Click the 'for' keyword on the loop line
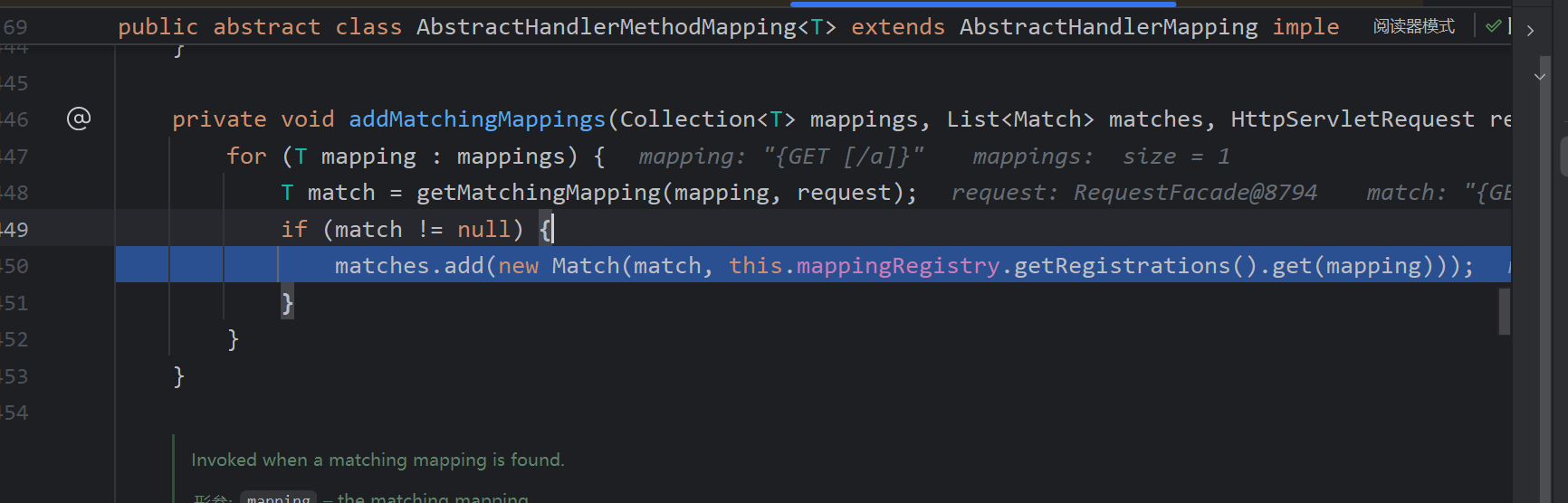Image resolution: width=1568 pixels, height=503 pixels. coord(246,157)
